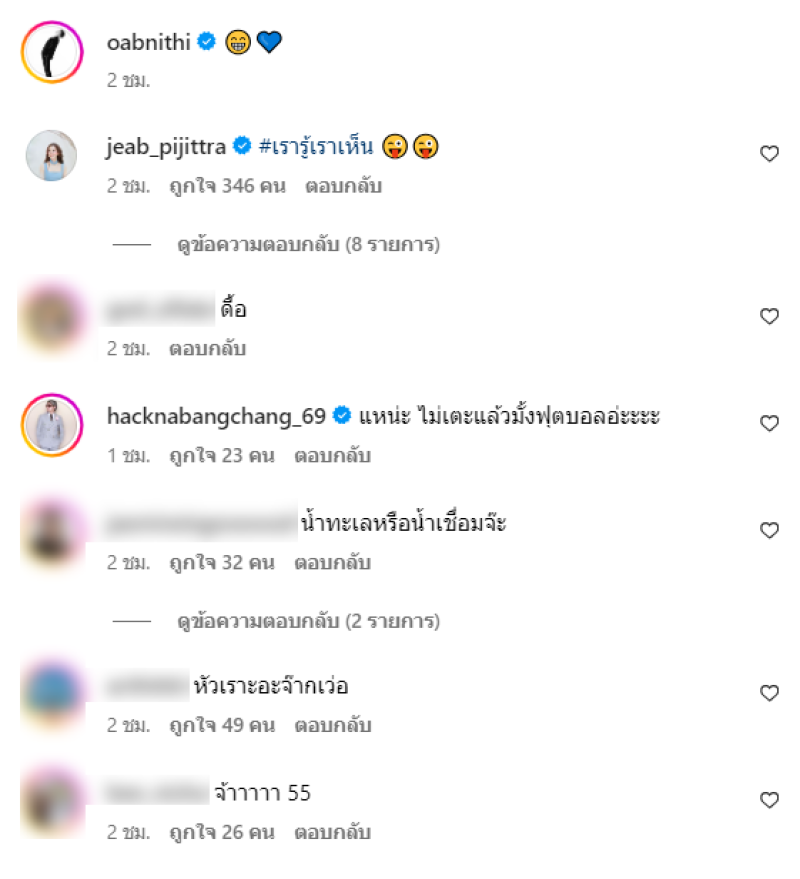Expand the 8 replies under jeab_pijittra

[308, 245]
